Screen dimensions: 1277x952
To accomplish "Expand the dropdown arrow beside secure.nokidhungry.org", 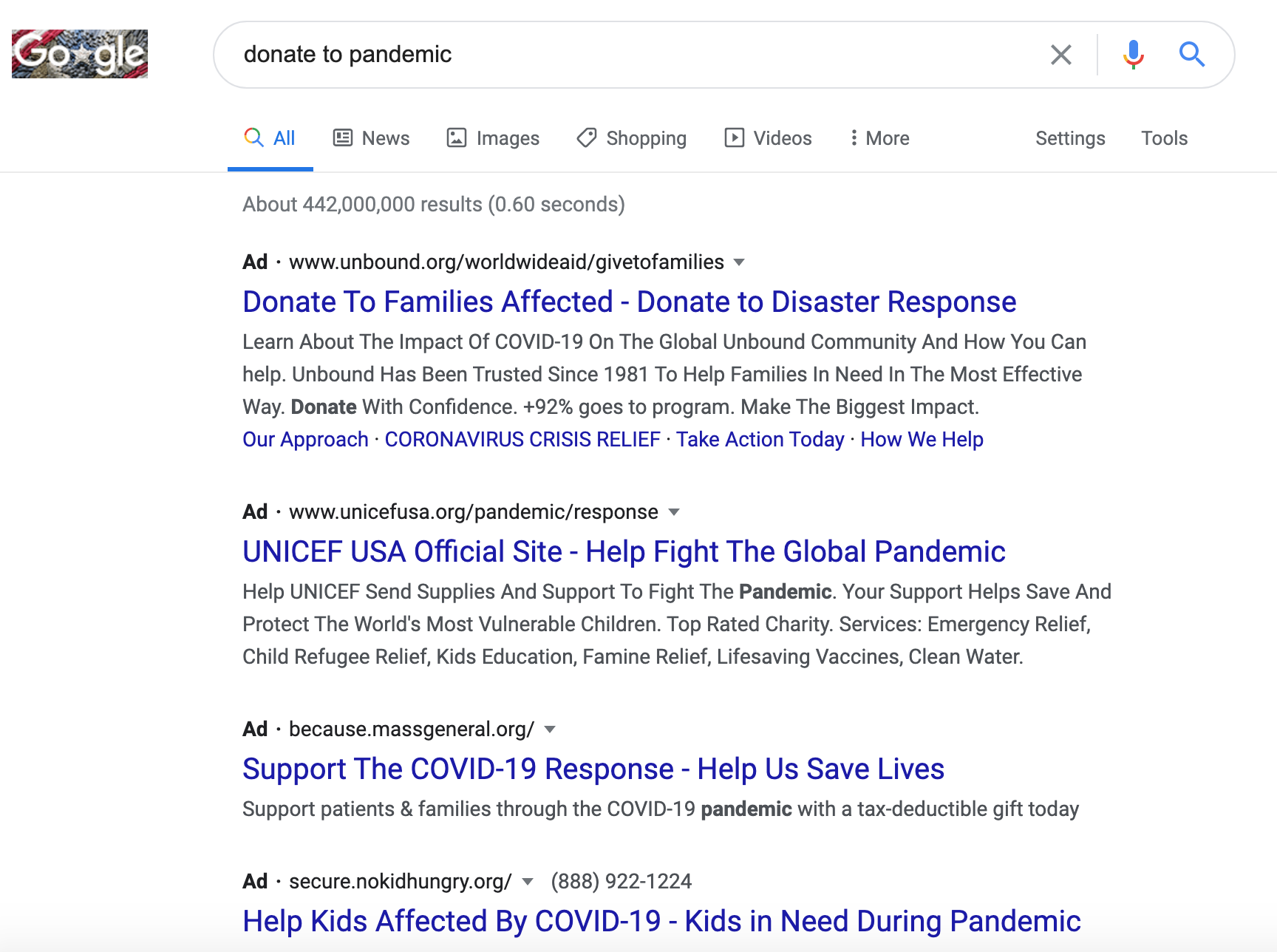I will click(528, 882).
